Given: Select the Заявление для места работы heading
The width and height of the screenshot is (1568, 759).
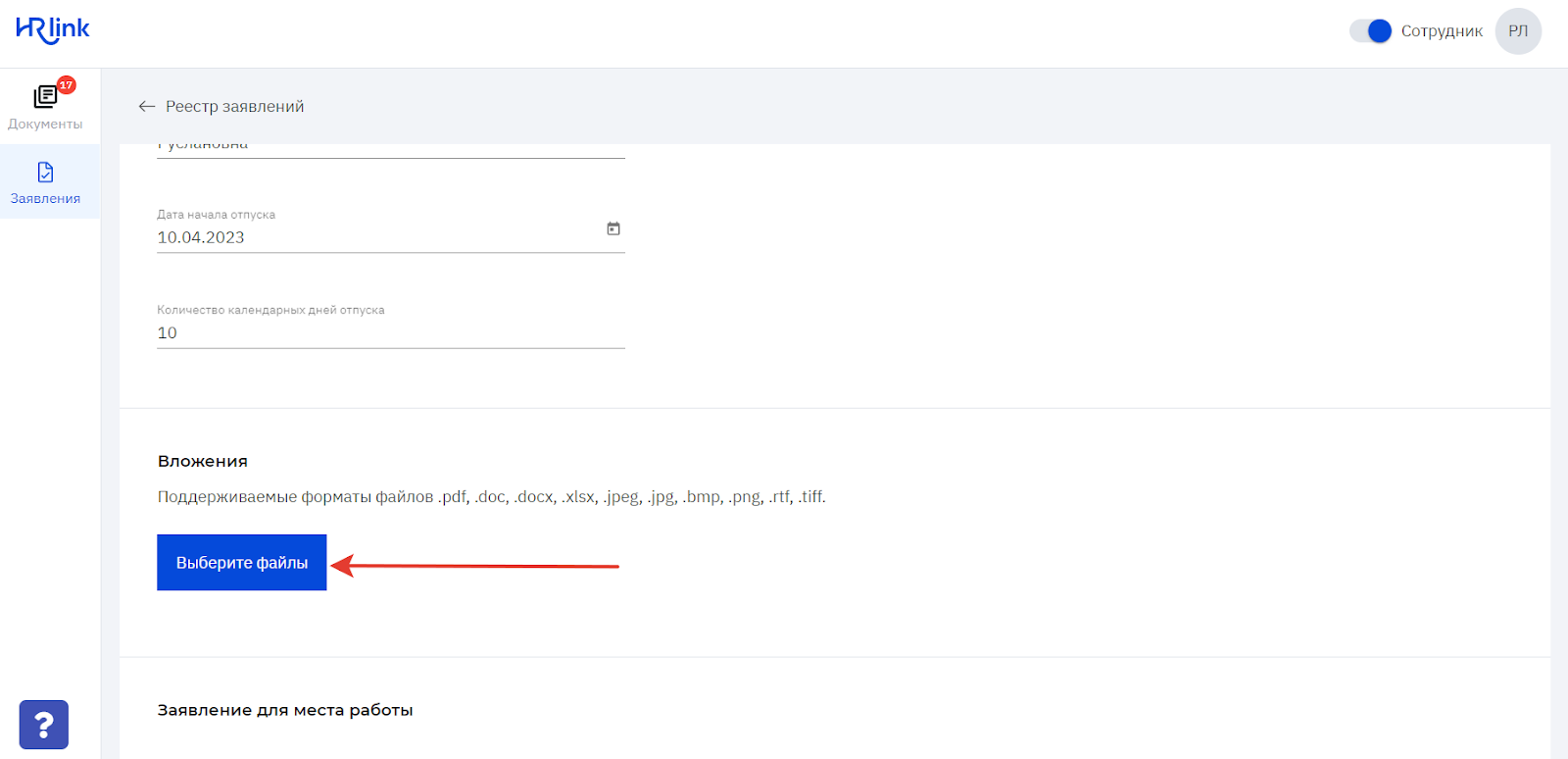Looking at the screenshot, I should pos(285,710).
